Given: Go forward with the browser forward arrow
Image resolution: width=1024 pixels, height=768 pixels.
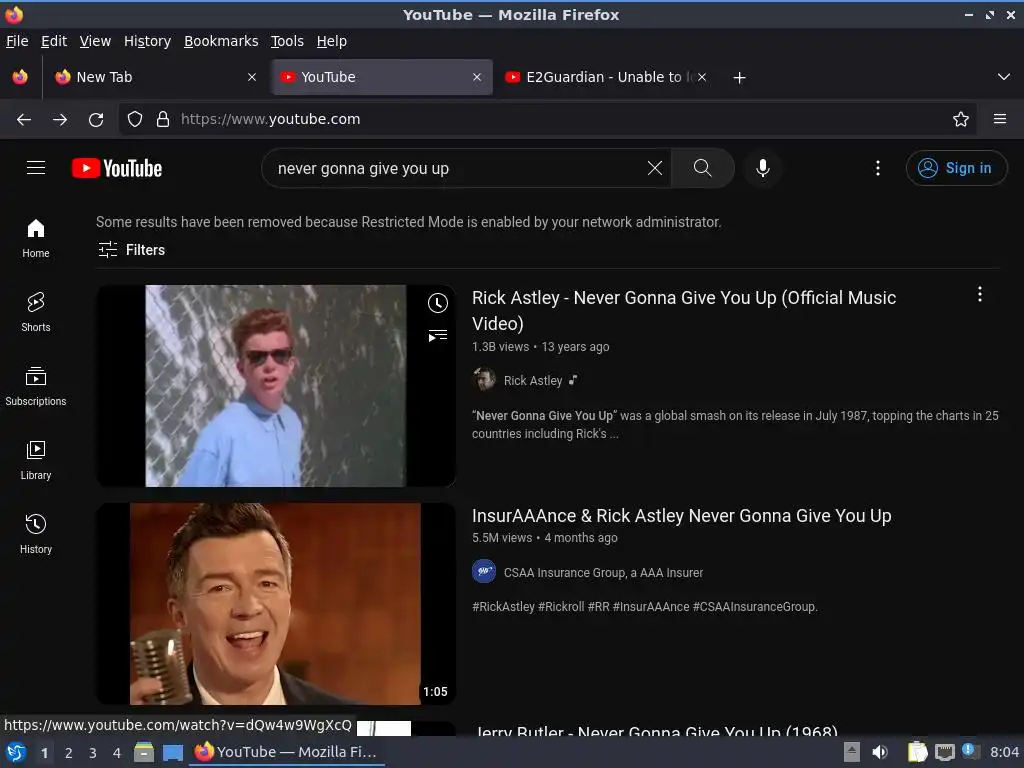Looking at the screenshot, I should point(60,120).
